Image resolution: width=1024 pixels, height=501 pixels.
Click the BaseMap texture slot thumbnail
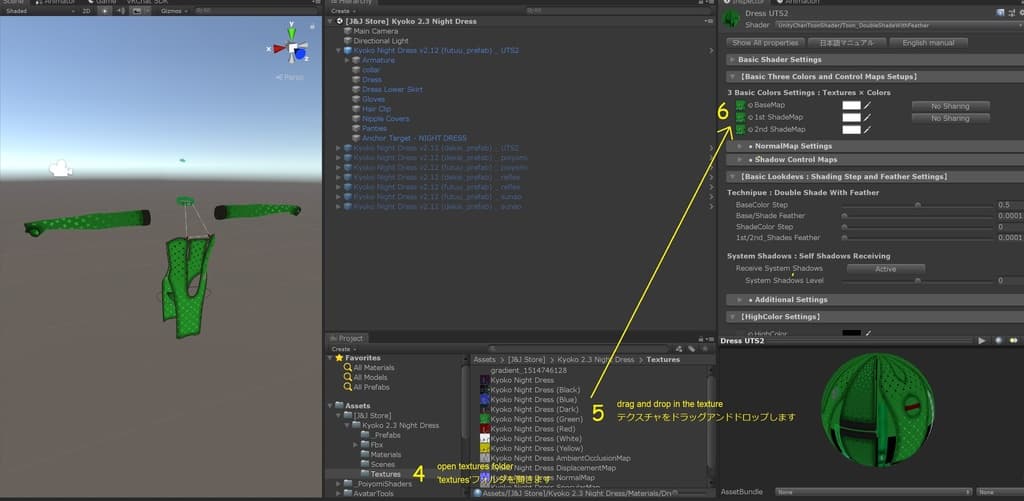740,104
